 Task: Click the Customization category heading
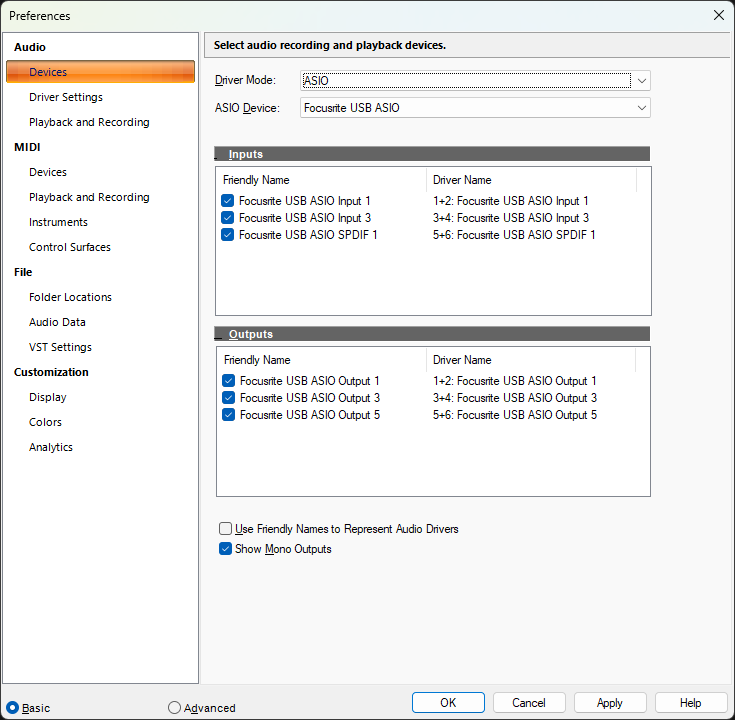tap(51, 372)
